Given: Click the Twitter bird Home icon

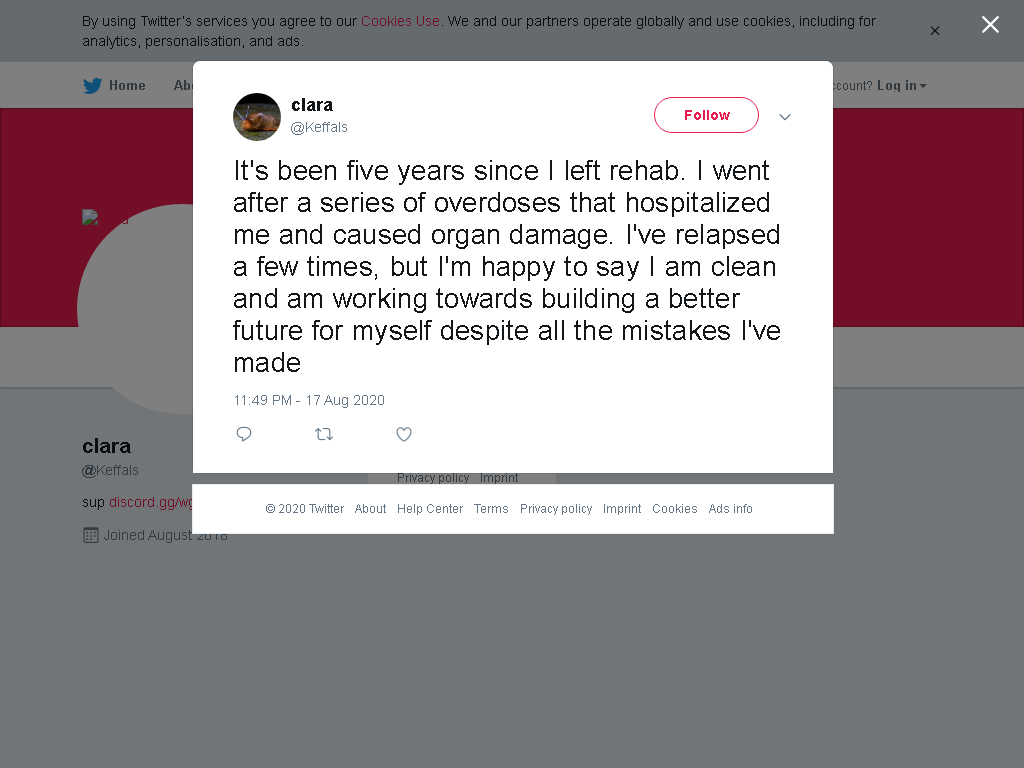Looking at the screenshot, I should pyautogui.click(x=93, y=86).
